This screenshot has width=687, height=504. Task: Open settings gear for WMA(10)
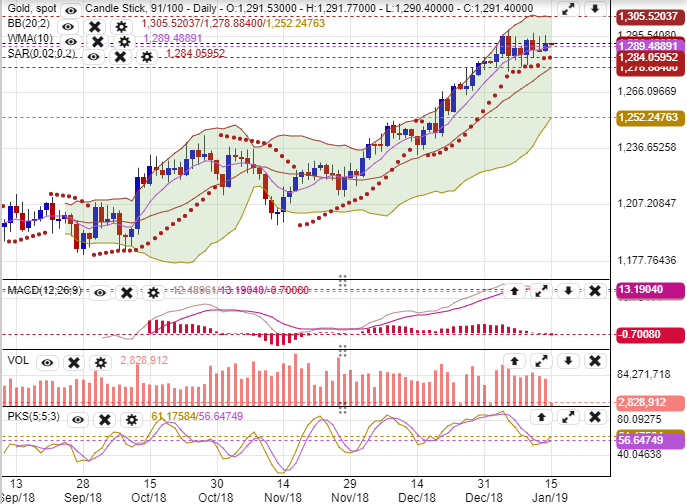click(124, 41)
